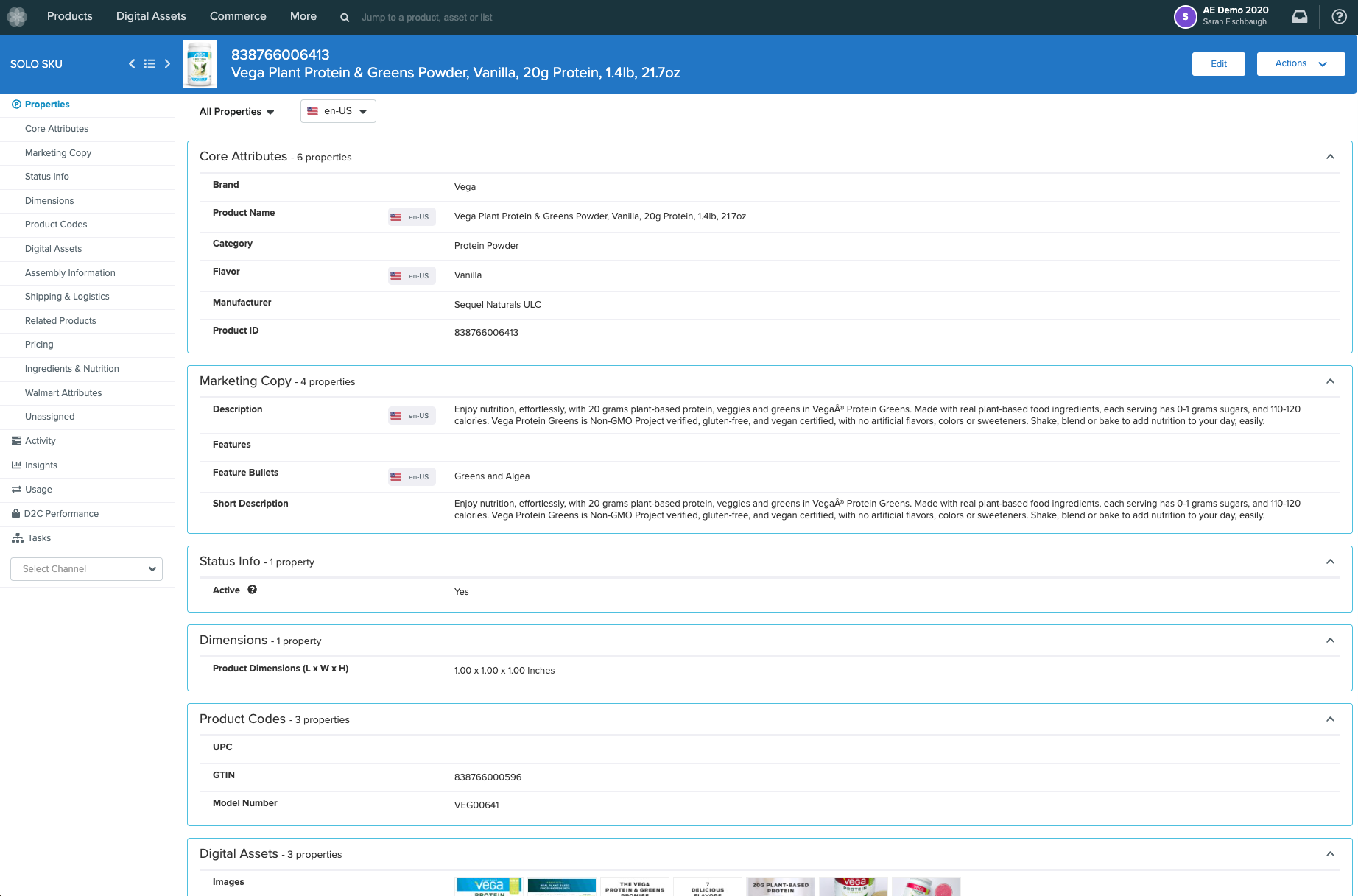Select Marketing Copy in sidebar
Screen dimensions: 1358x896
(58, 153)
